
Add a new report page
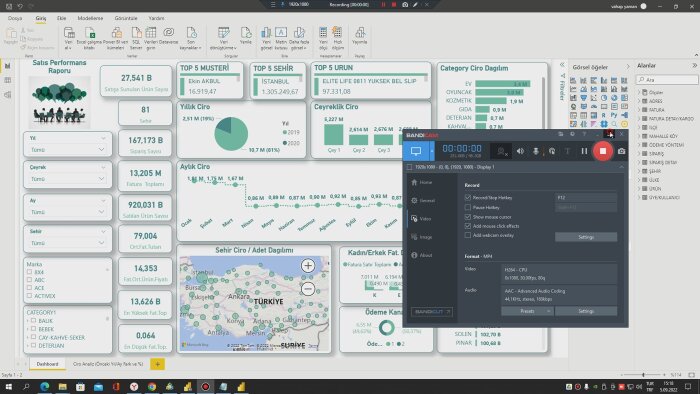(x=157, y=364)
